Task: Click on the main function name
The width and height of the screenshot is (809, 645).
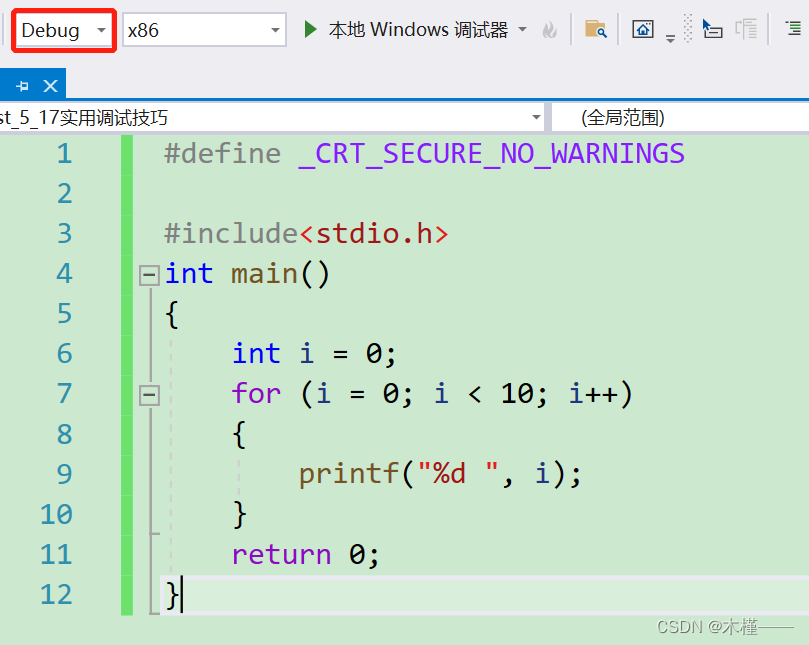Action: tap(264, 273)
